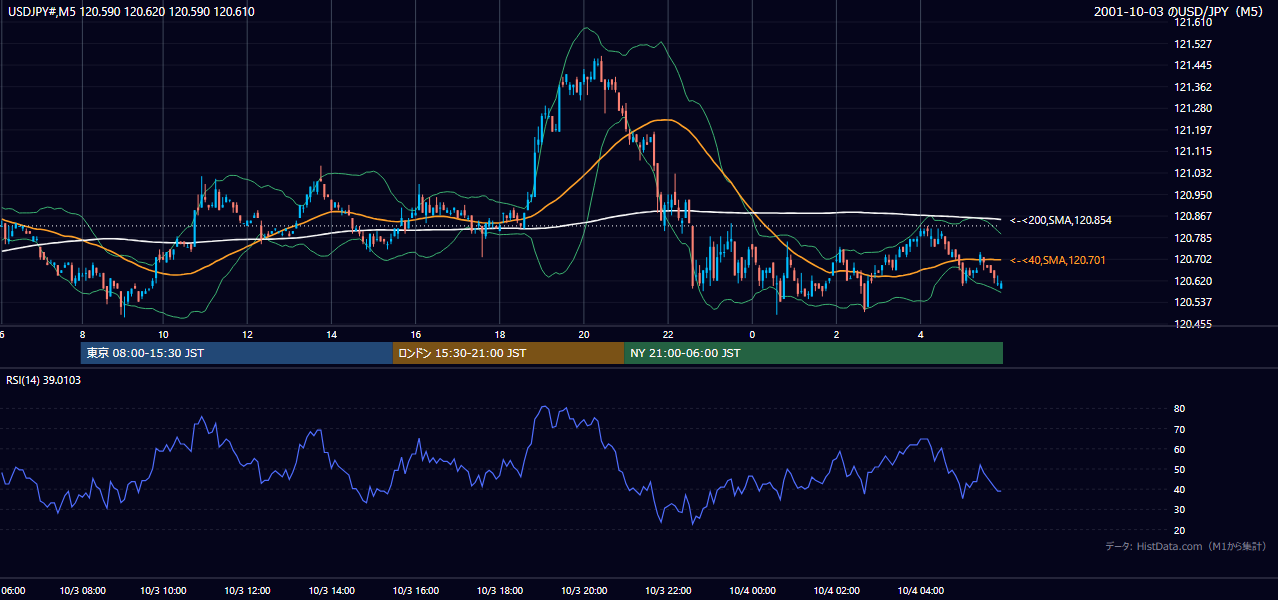Click the 10/3 18:00 time axis label
The image size is (1278, 600).
click(x=499, y=591)
